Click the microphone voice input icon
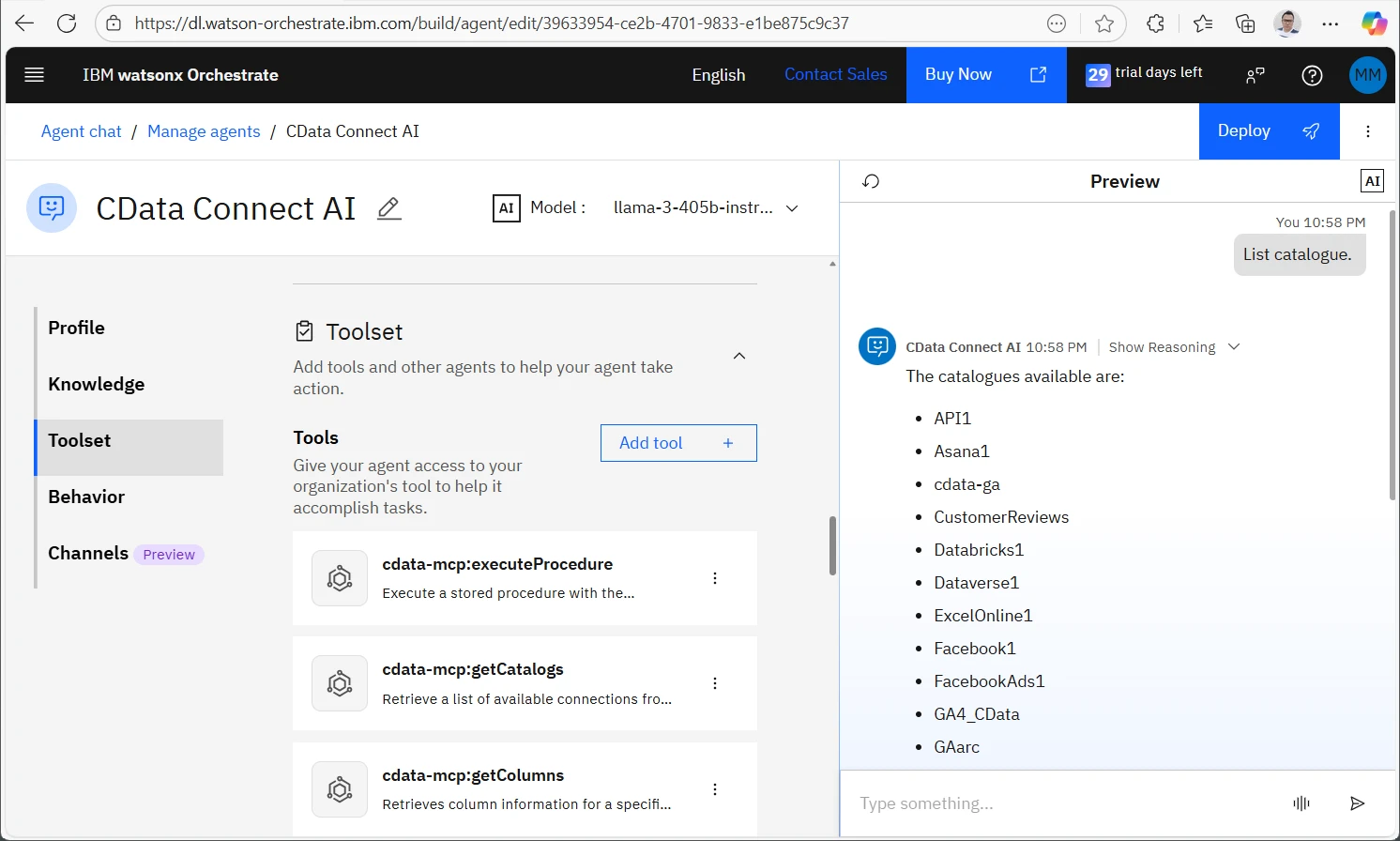 tap(1301, 803)
